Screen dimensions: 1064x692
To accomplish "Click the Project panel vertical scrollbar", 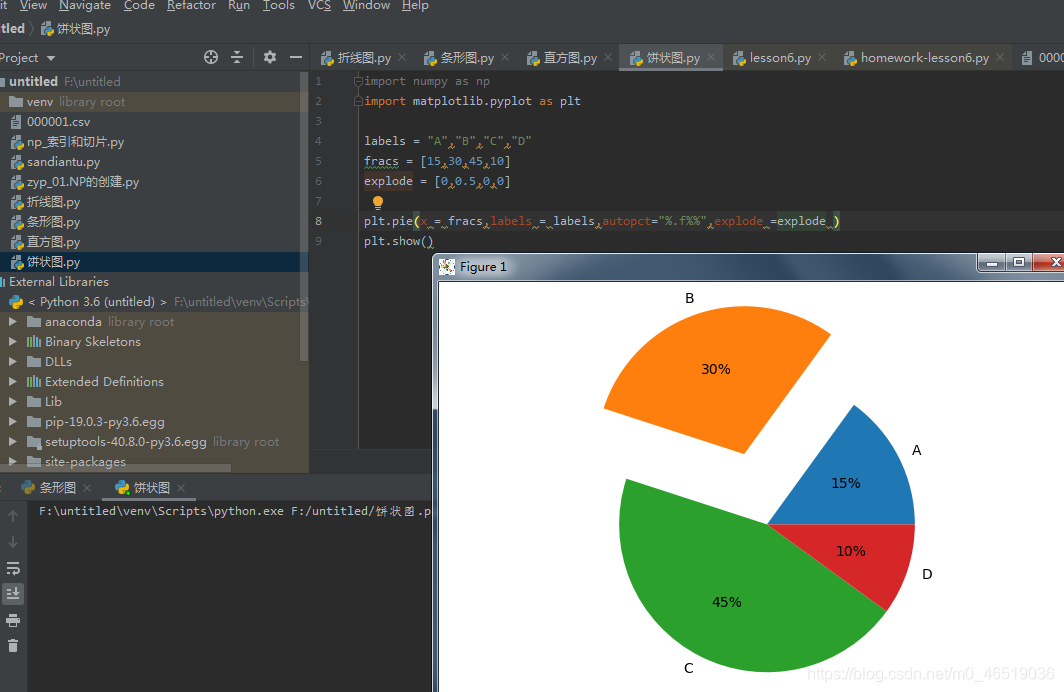I will coord(303,217).
